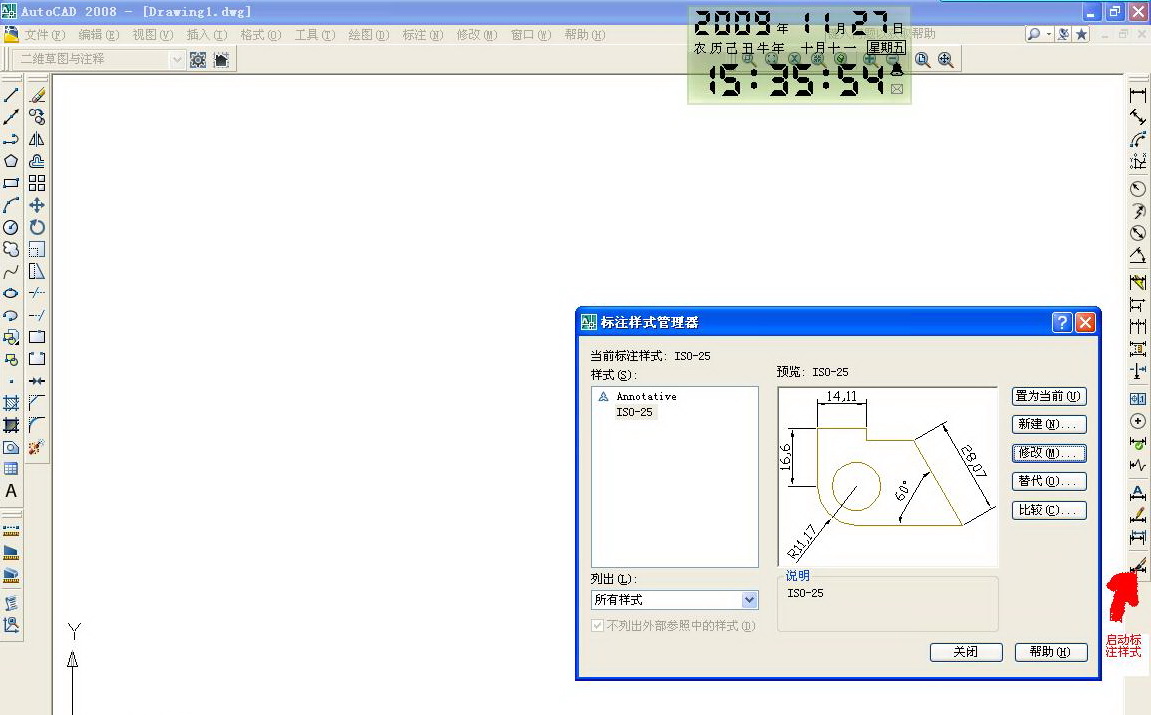Select the Line draw tool
Viewport: 1151px width, 715px height.
11,95
